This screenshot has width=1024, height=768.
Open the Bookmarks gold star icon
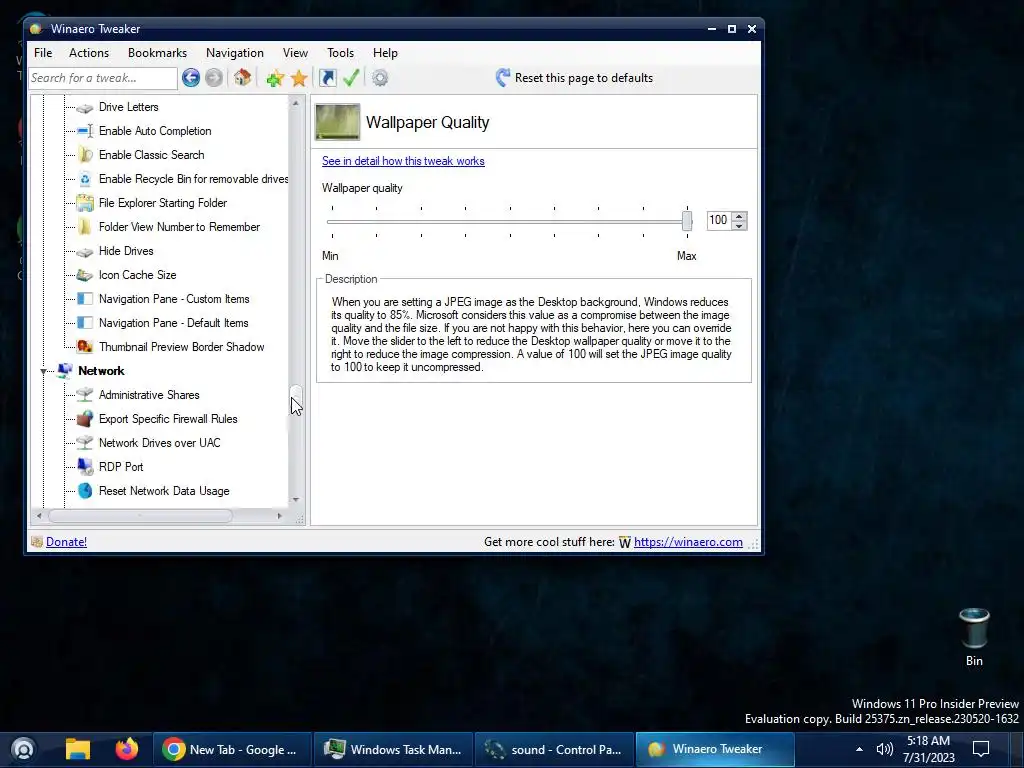tap(299, 78)
